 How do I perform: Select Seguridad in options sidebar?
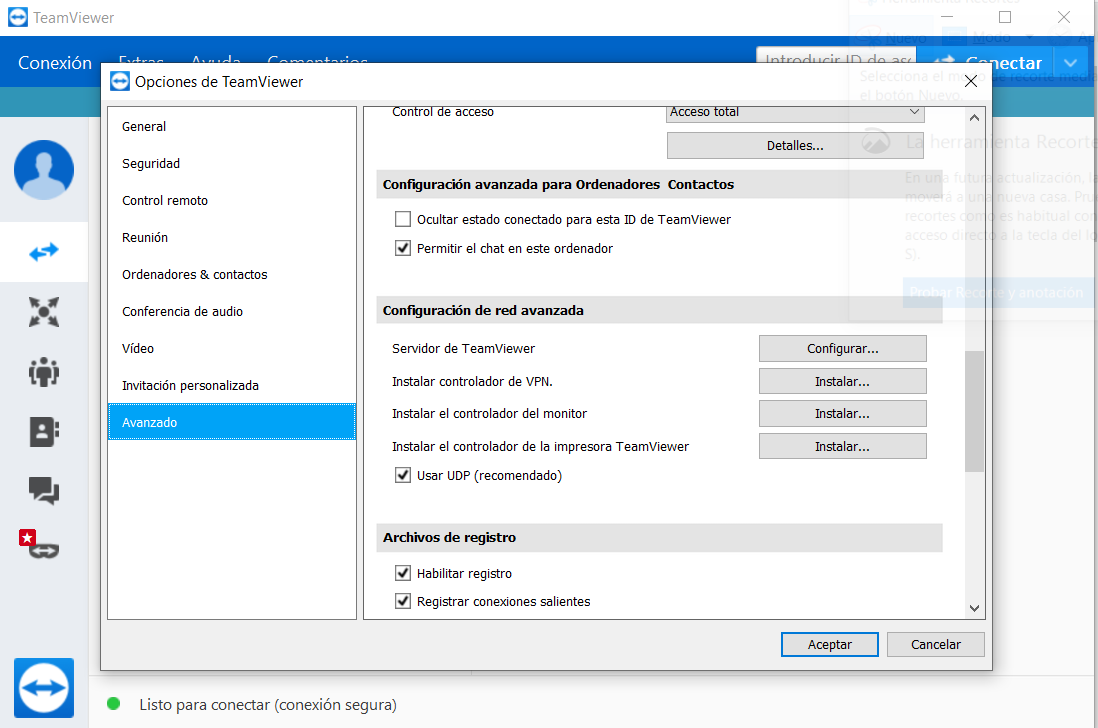(x=151, y=164)
